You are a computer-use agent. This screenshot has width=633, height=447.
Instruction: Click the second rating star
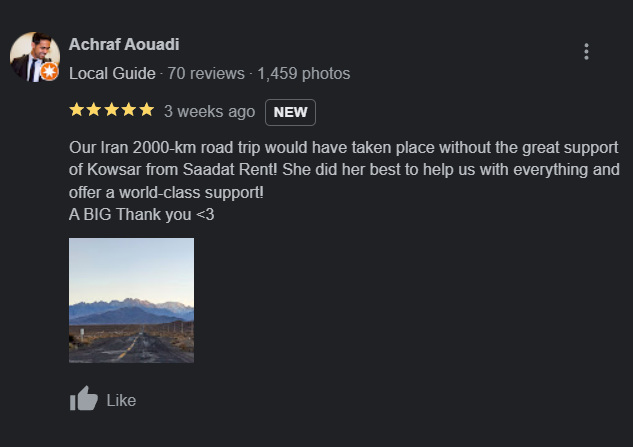94,110
